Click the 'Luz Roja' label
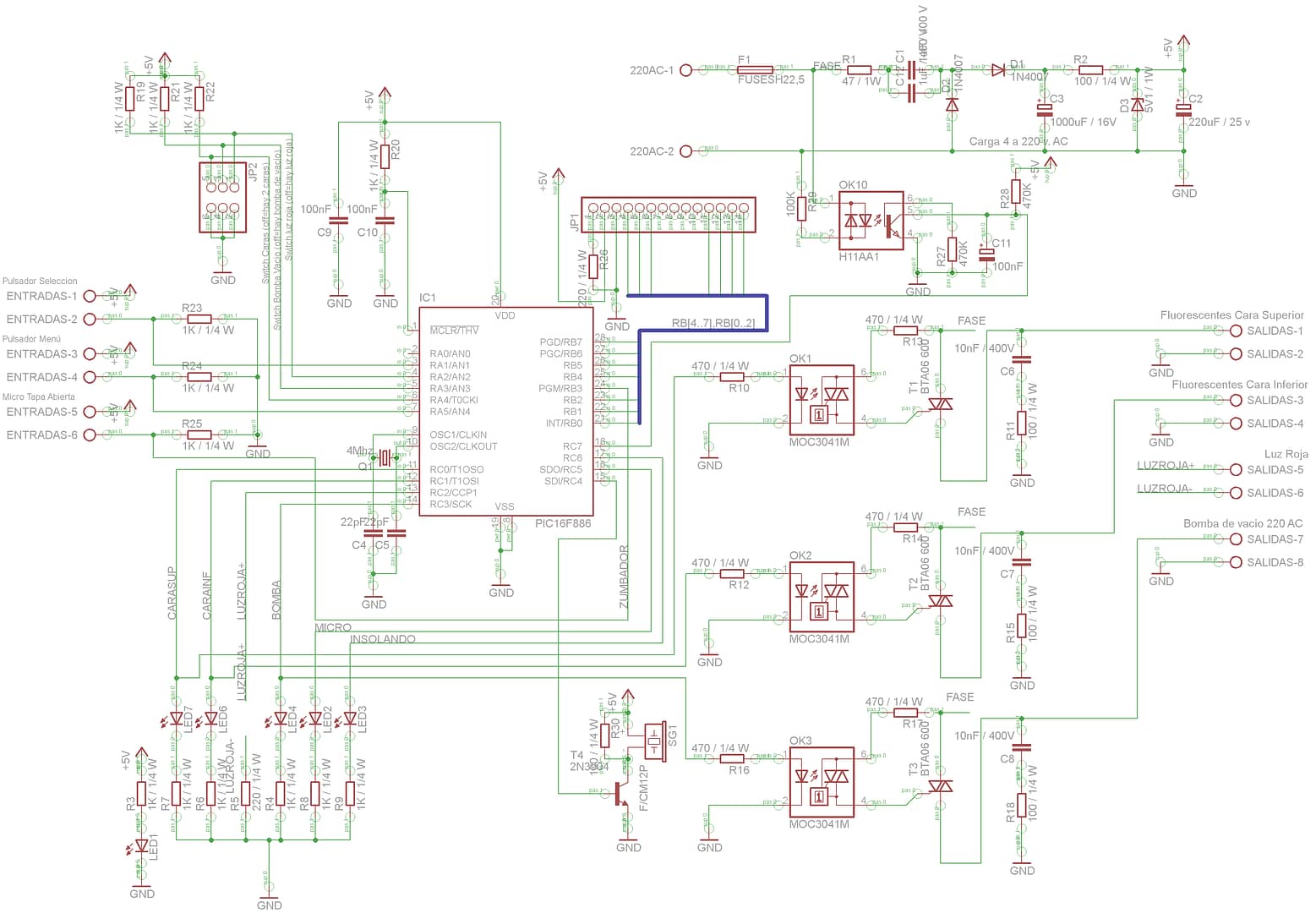The width and height of the screenshot is (1316, 913). coord(1286,454)
